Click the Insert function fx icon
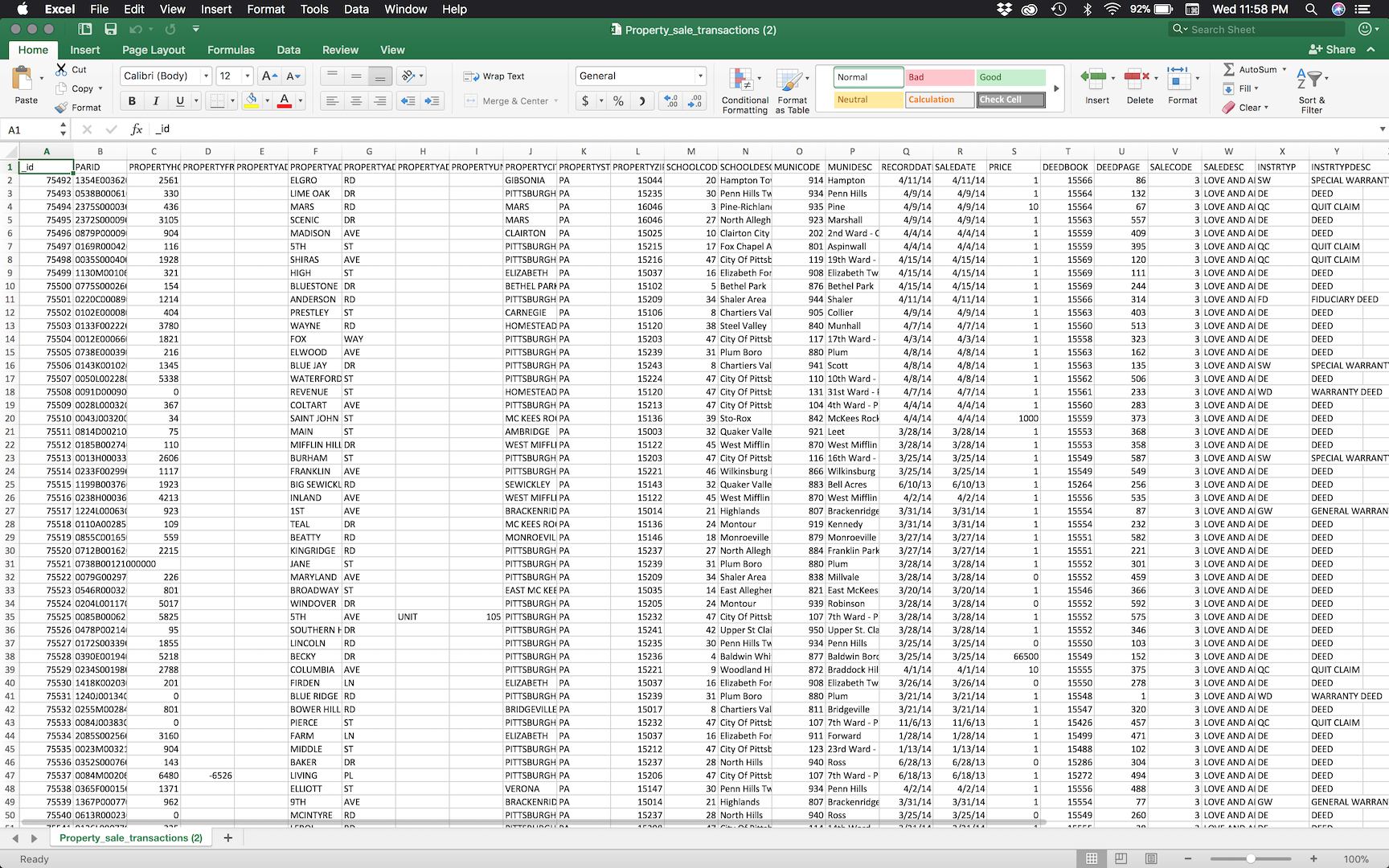This screenshot has width=1389, height=868. 137,129
